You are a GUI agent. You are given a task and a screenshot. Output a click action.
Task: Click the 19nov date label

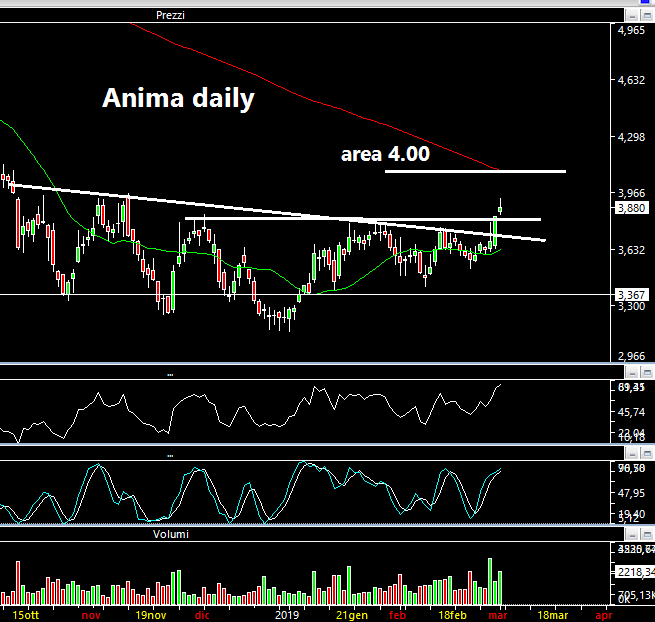tap(151, 615)
